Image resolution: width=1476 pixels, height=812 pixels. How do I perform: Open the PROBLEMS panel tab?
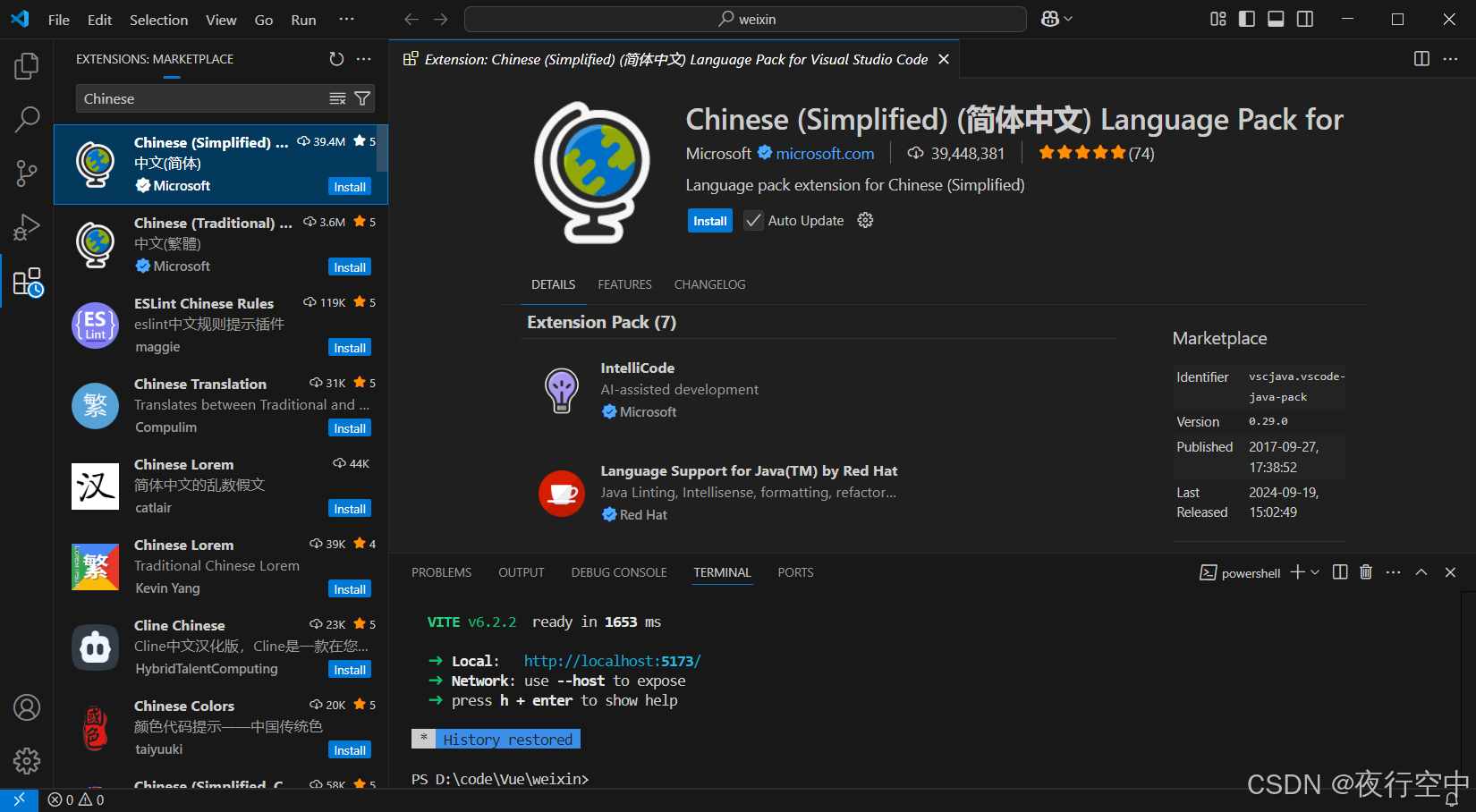tap(441, 572)
